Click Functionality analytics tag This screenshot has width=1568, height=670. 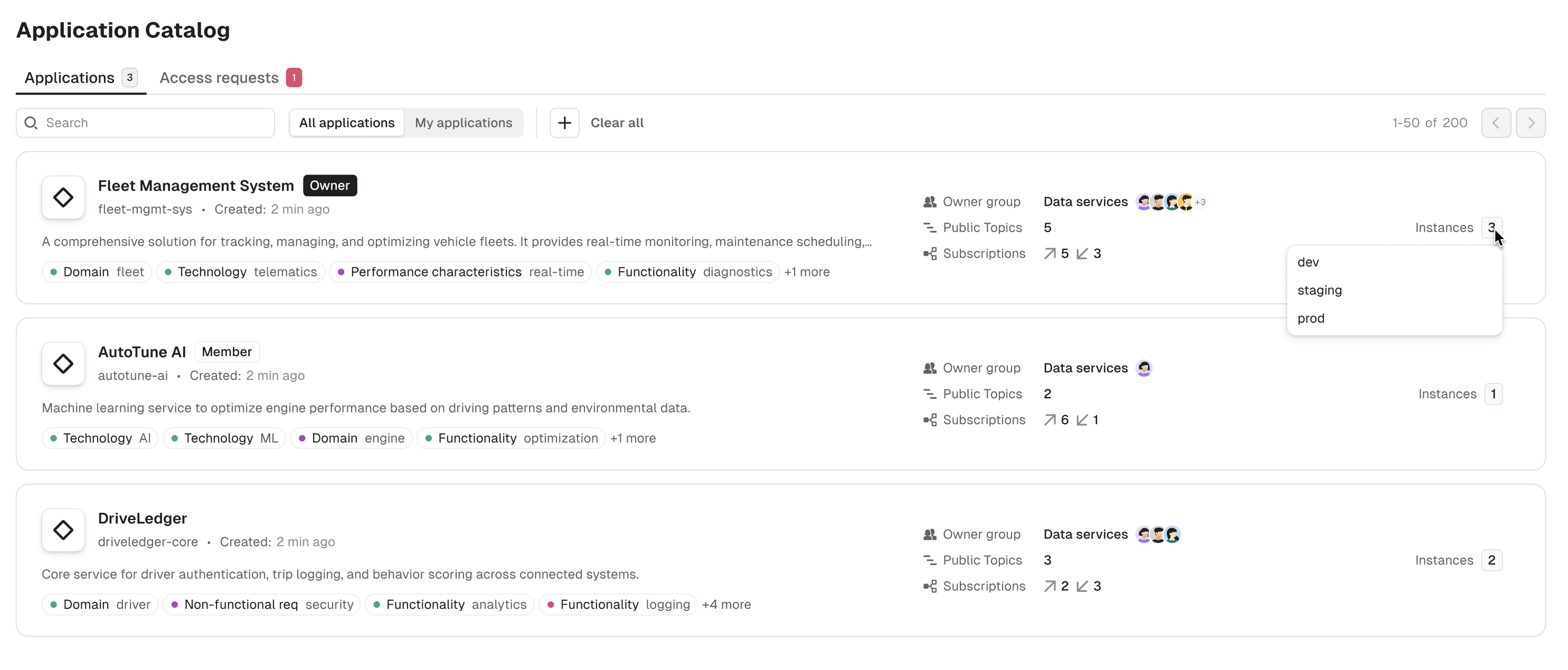(x=449, y=605)
